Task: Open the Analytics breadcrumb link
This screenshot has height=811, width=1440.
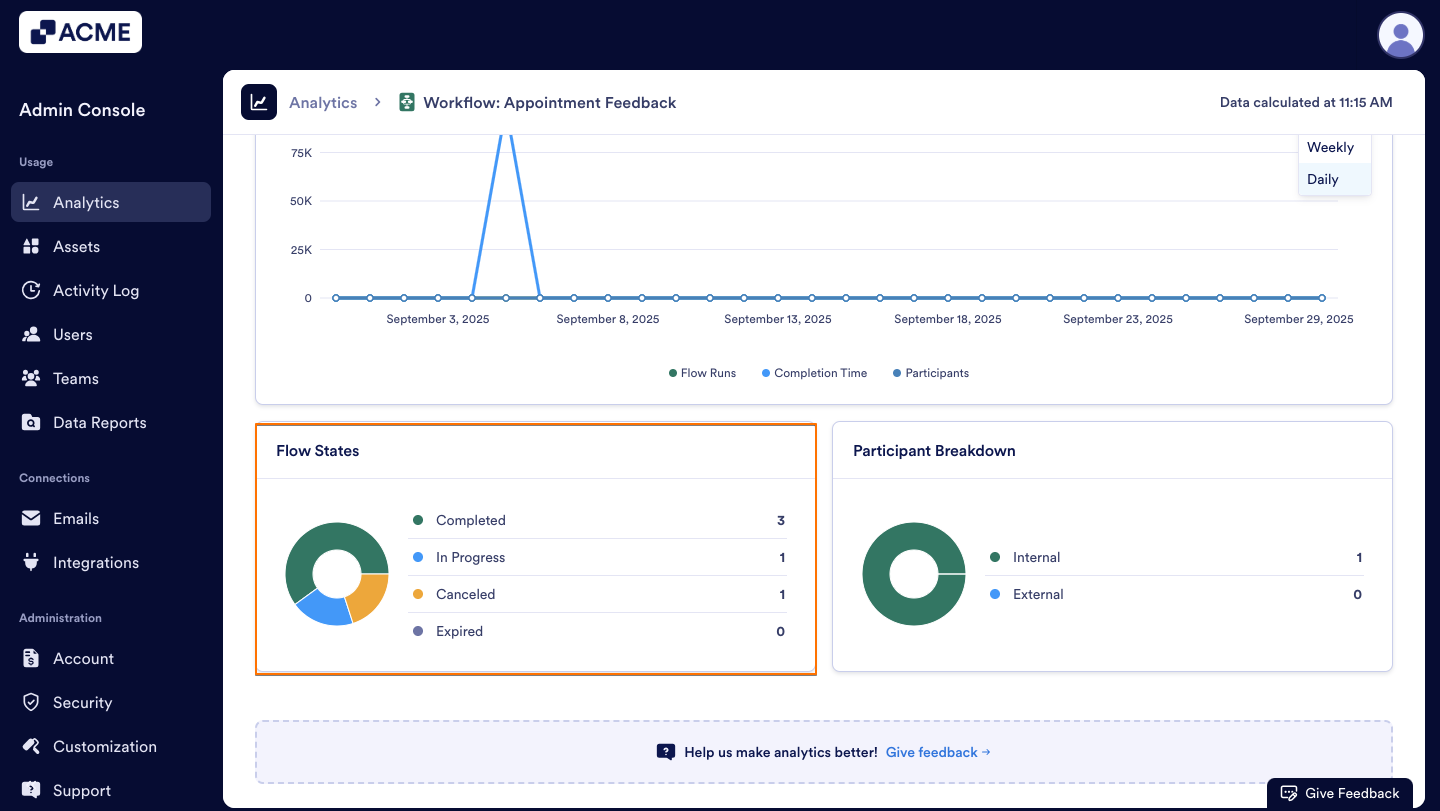Action: pyautogui.click(x=322, y=102)
